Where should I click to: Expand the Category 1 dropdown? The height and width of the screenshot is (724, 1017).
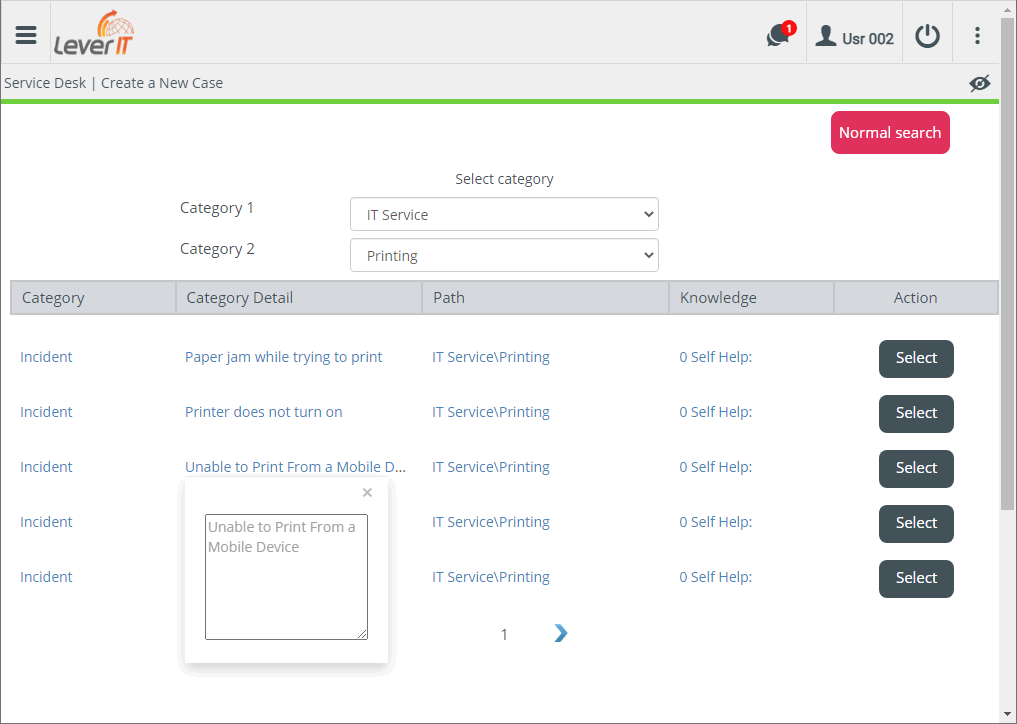504,214
